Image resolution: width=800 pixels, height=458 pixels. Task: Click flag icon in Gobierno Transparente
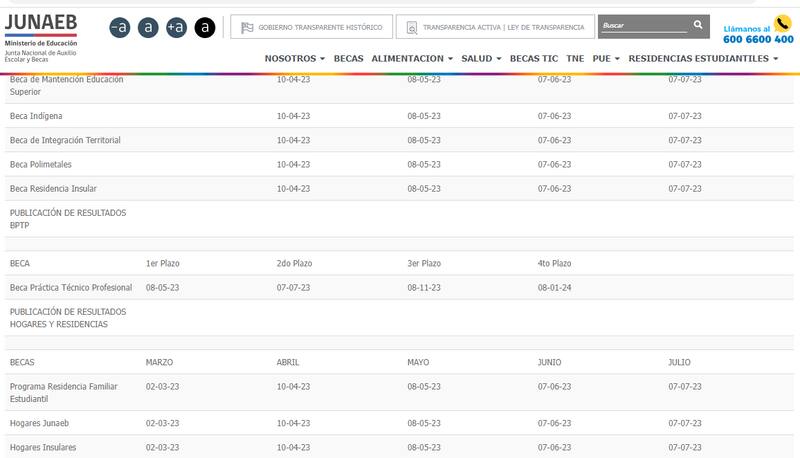(x=247, y=27)
